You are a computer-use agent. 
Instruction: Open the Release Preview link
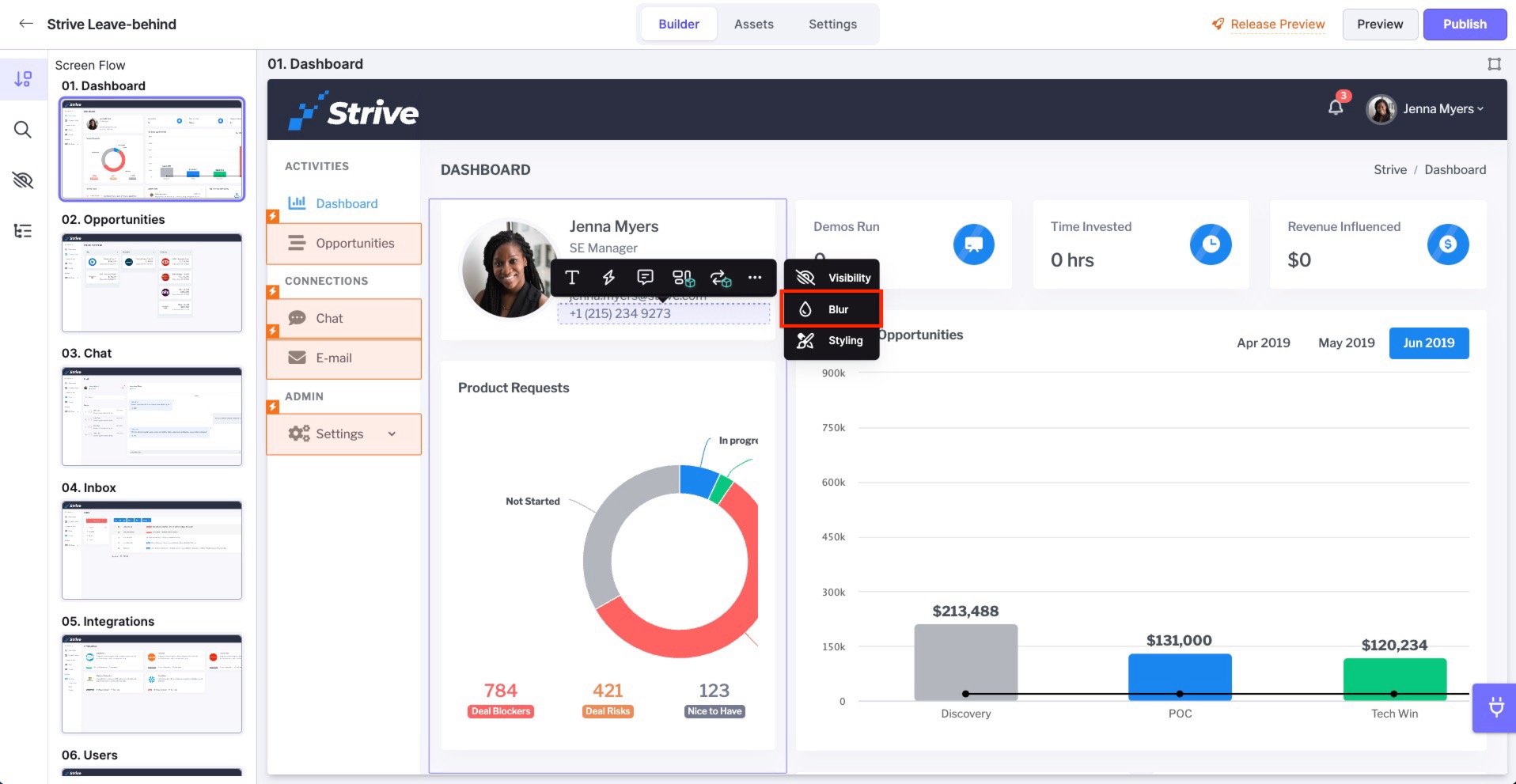pos(1268,24)
